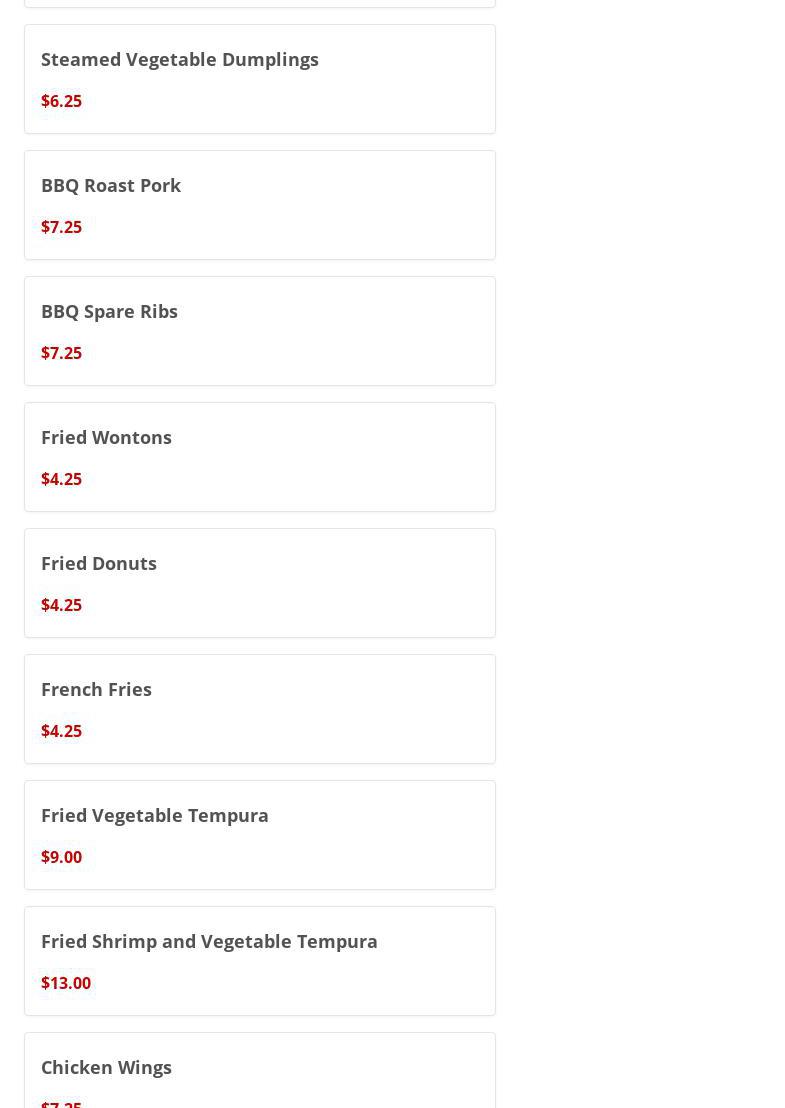Choose the Chicken Wings menu item
The image size is (785, 1108).
coord(106,1067)
